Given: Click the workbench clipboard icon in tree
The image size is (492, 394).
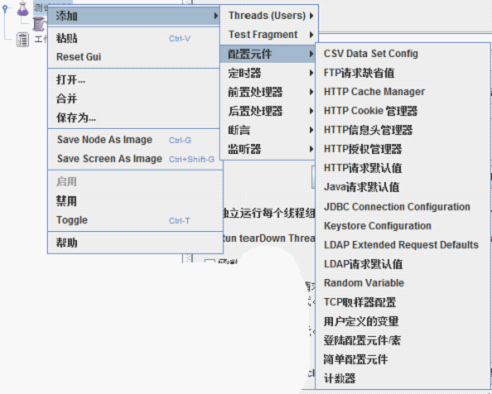Looking at the screenshot, I should 23,40.
